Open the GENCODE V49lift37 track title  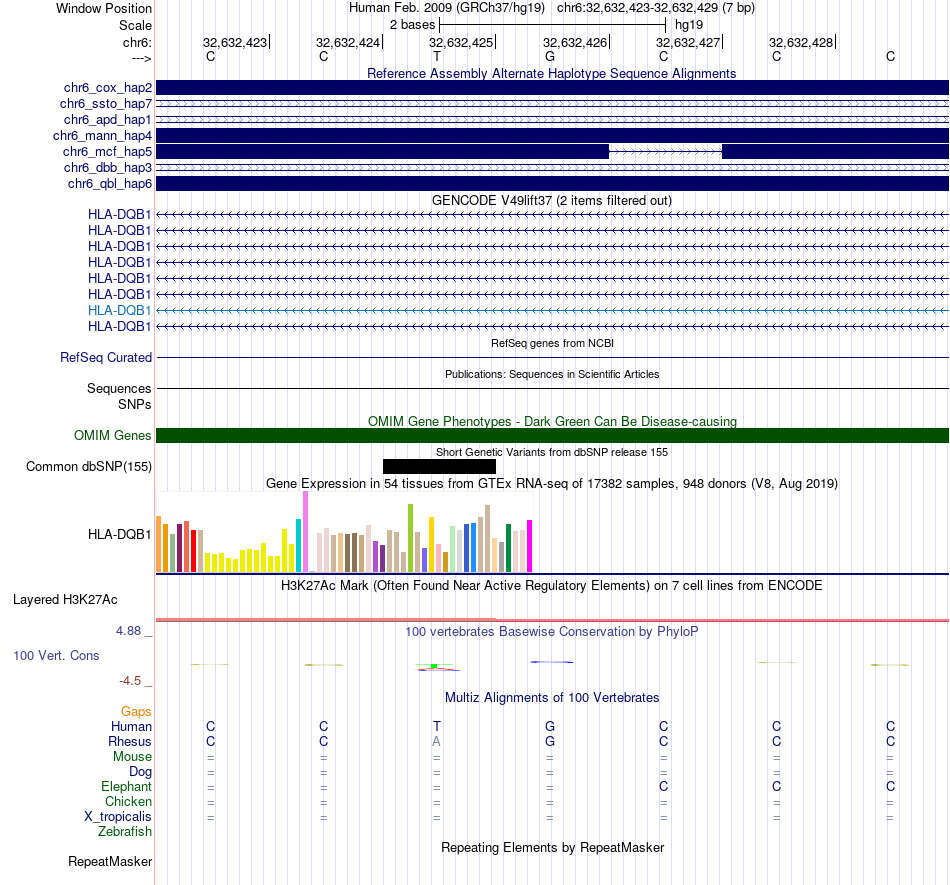pos(551,201)
